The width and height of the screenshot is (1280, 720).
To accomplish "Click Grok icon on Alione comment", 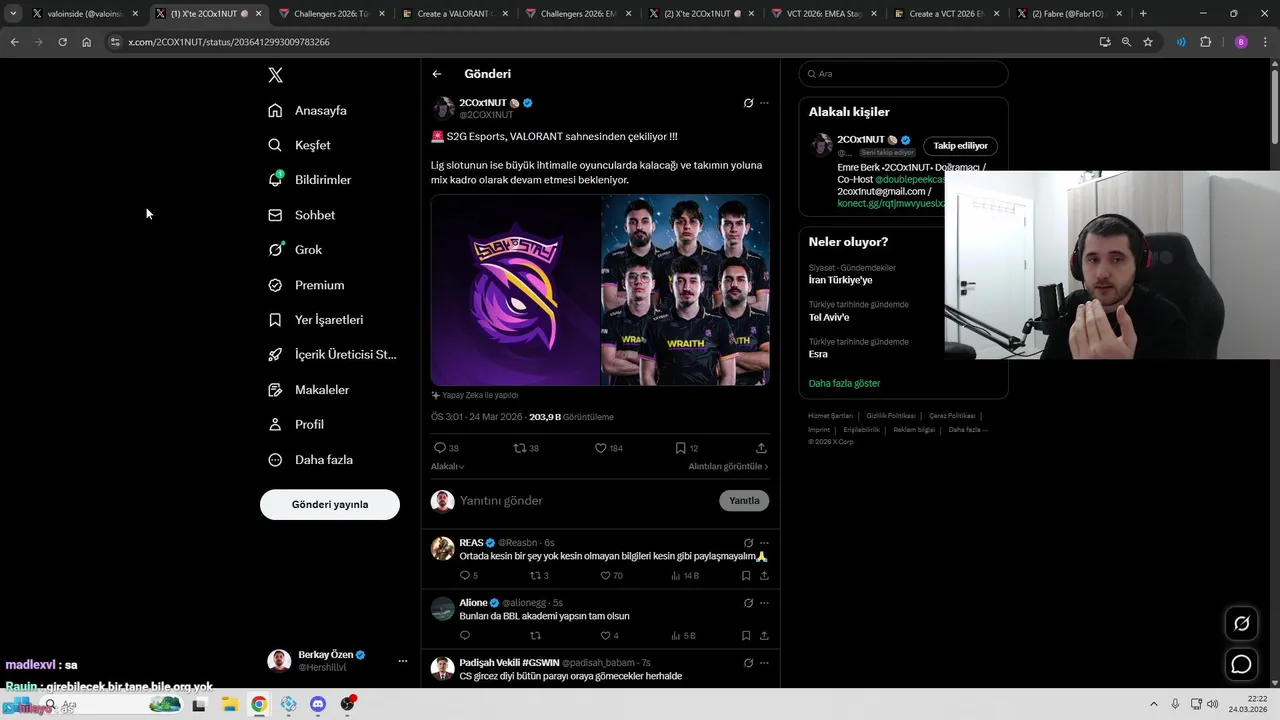I will click(748, 603).
